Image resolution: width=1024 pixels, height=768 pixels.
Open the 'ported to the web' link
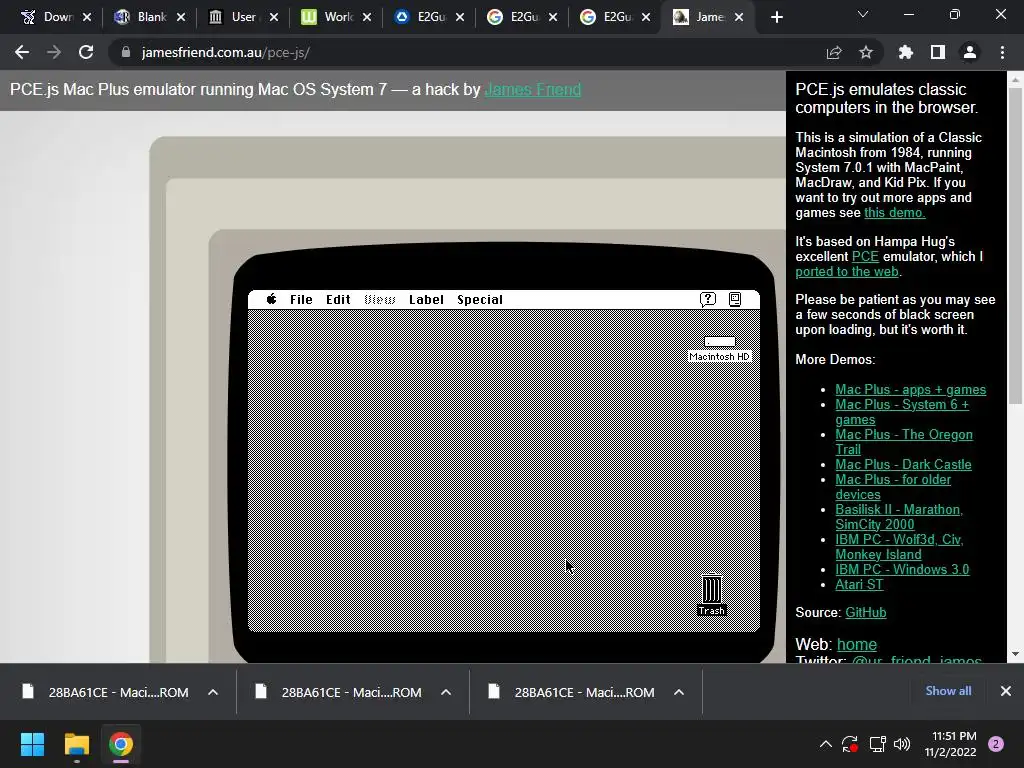tap(847, 271)
